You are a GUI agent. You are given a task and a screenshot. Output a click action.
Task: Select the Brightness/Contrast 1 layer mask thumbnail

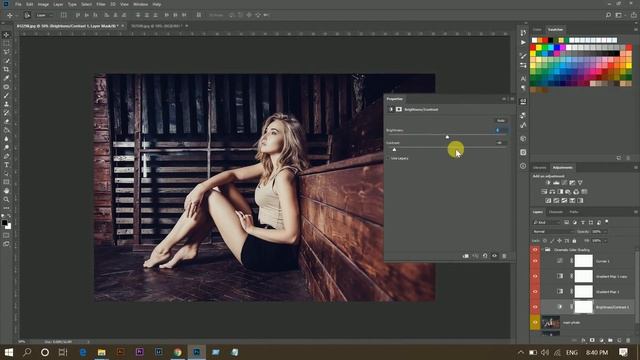click(583, 307)
